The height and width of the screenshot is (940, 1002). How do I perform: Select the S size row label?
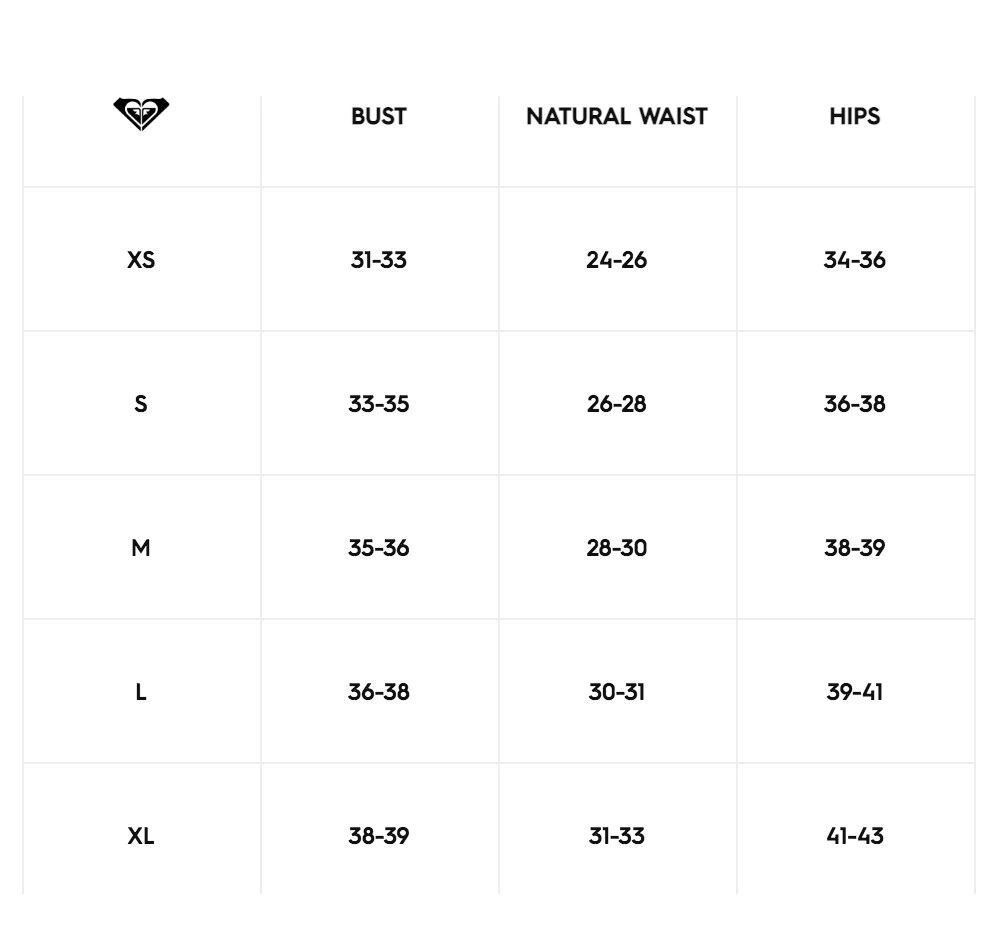coord(141,404)
